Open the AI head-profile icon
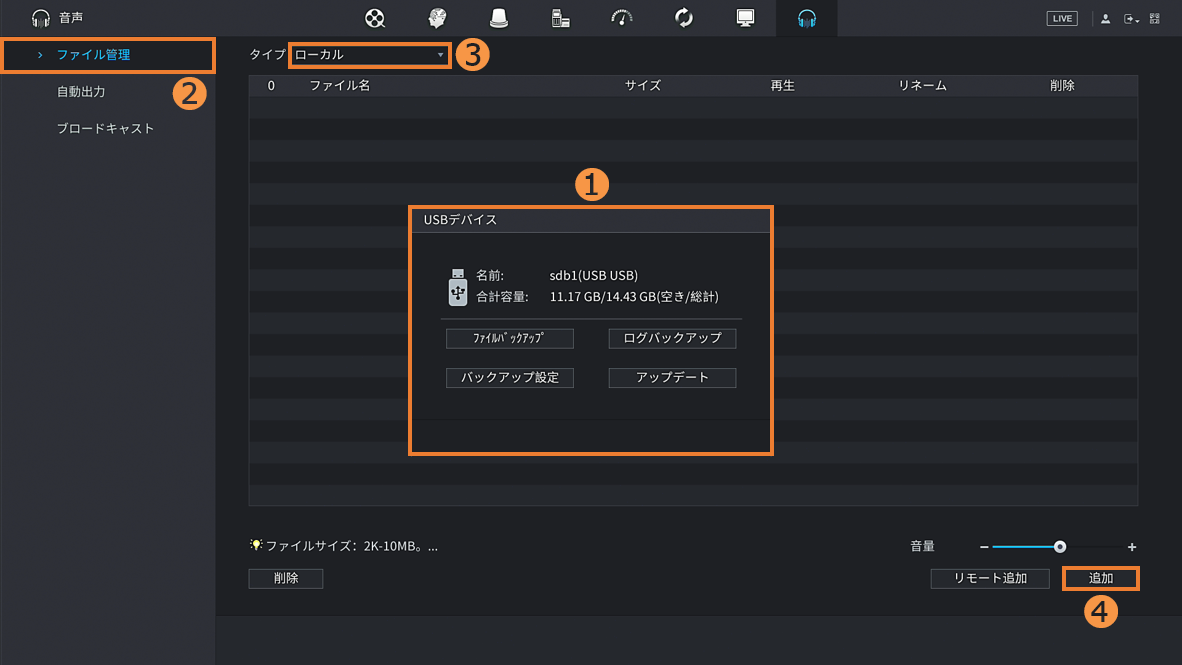 [x=437, y=18]
